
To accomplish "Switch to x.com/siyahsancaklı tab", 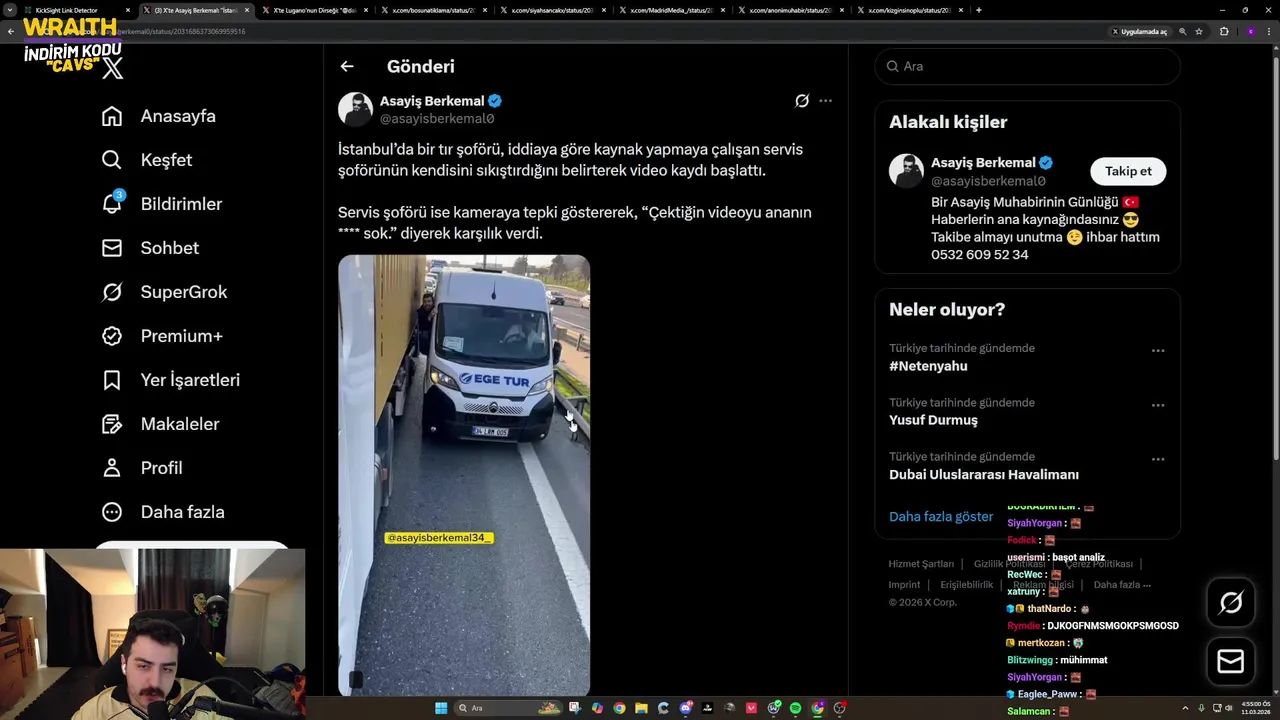I will tap(551, 10).
